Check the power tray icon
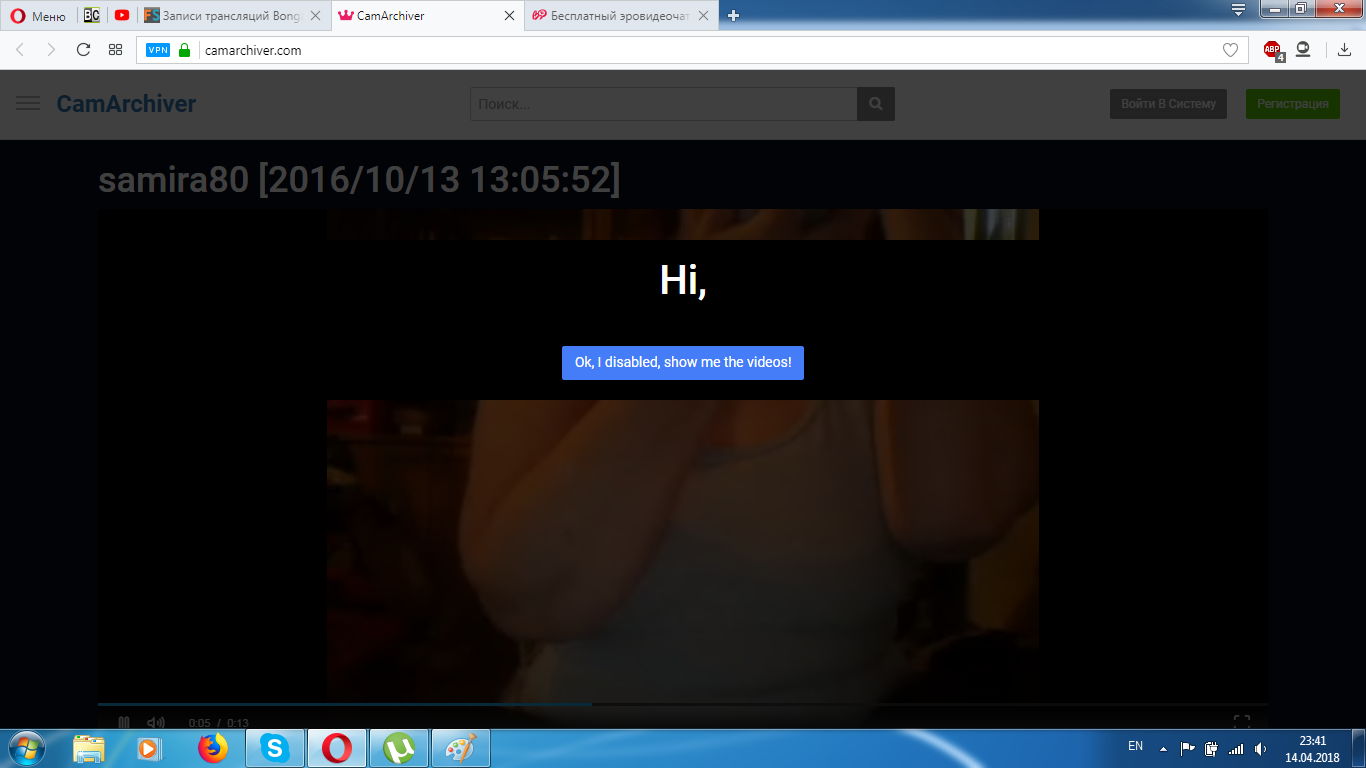 [1212, 748]
